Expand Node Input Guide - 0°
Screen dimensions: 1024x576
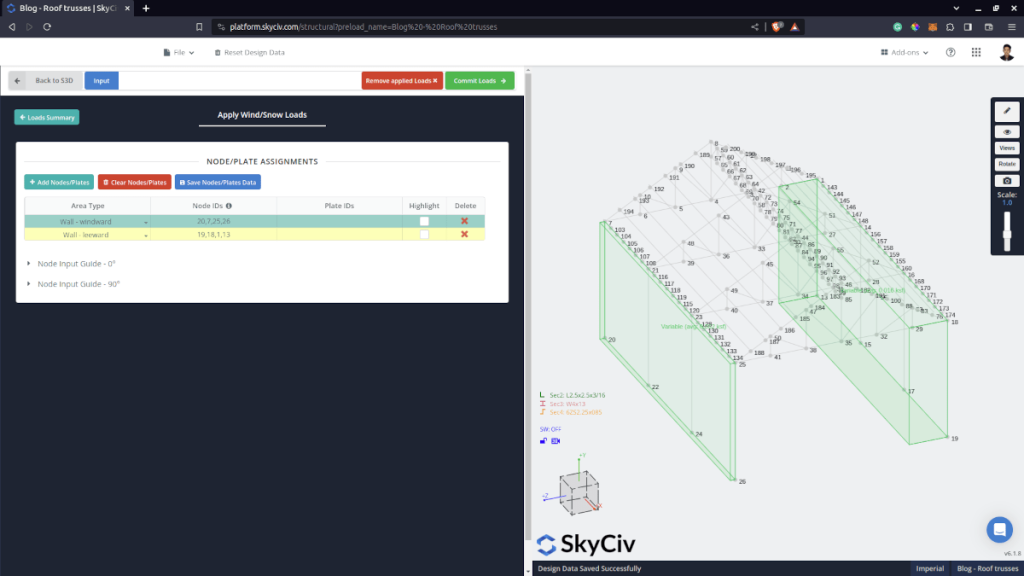tap(72, 263)
